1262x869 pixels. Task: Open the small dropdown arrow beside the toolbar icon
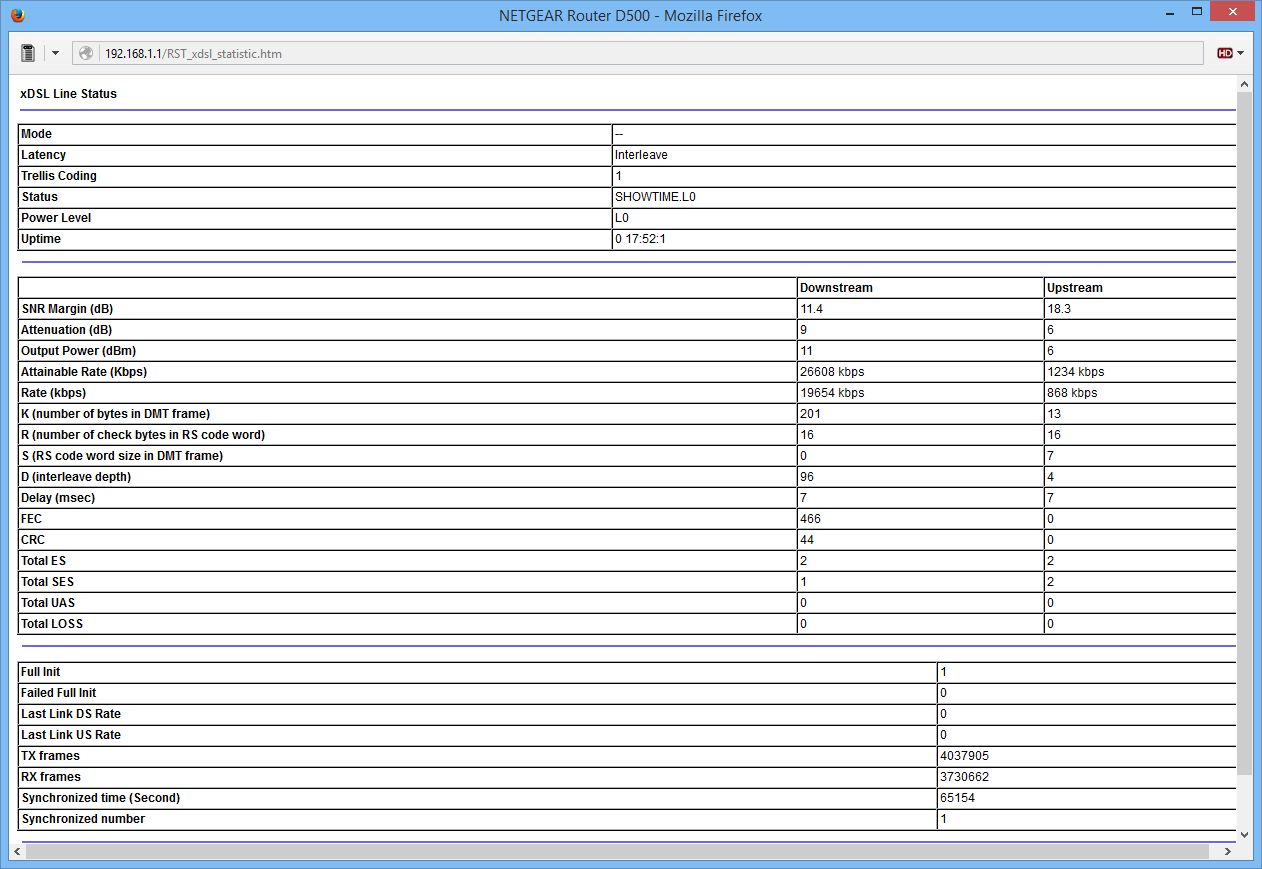click(x=55, y=53)
